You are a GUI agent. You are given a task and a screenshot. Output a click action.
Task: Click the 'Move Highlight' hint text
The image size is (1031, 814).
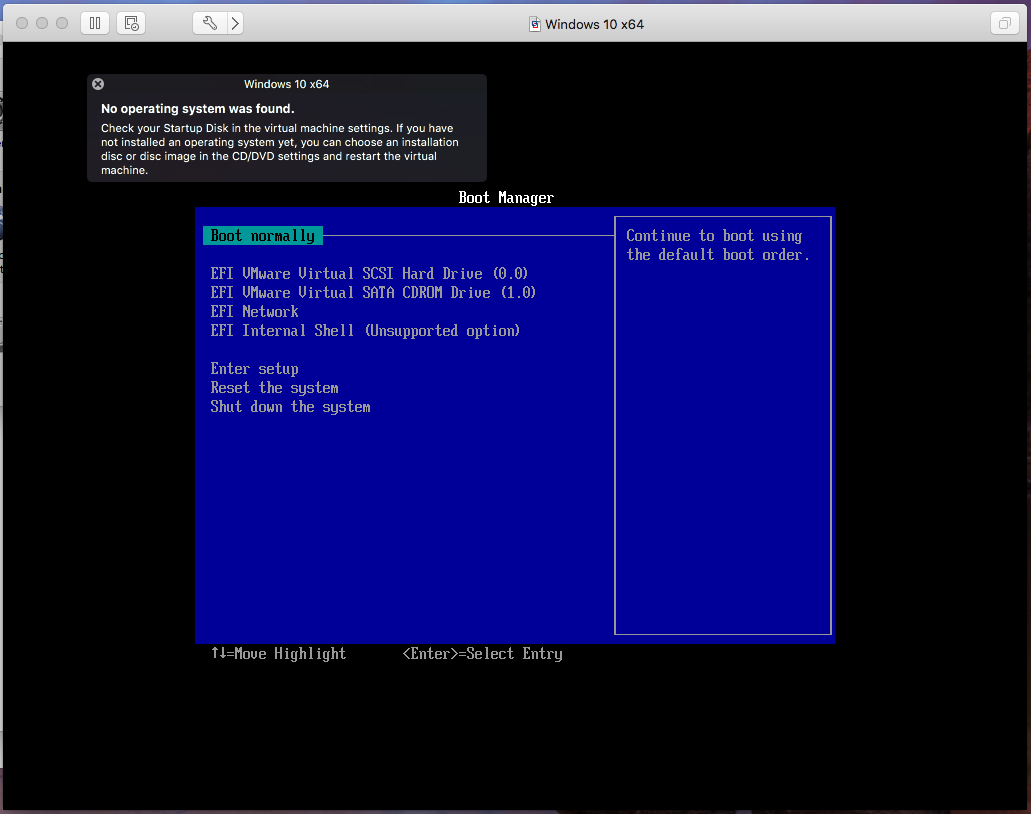click(290, 654)
